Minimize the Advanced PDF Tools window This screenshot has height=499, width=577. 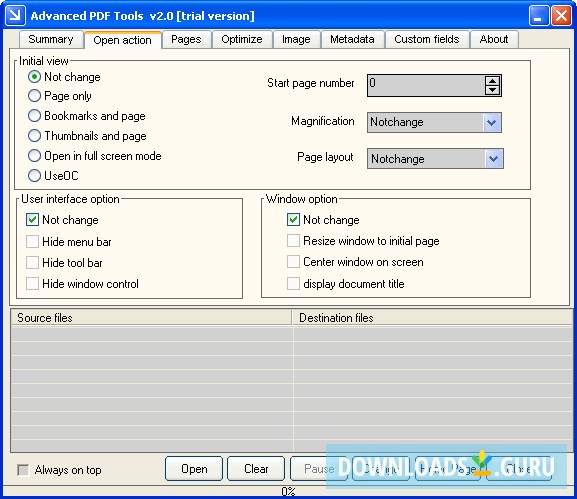[539, 15]
